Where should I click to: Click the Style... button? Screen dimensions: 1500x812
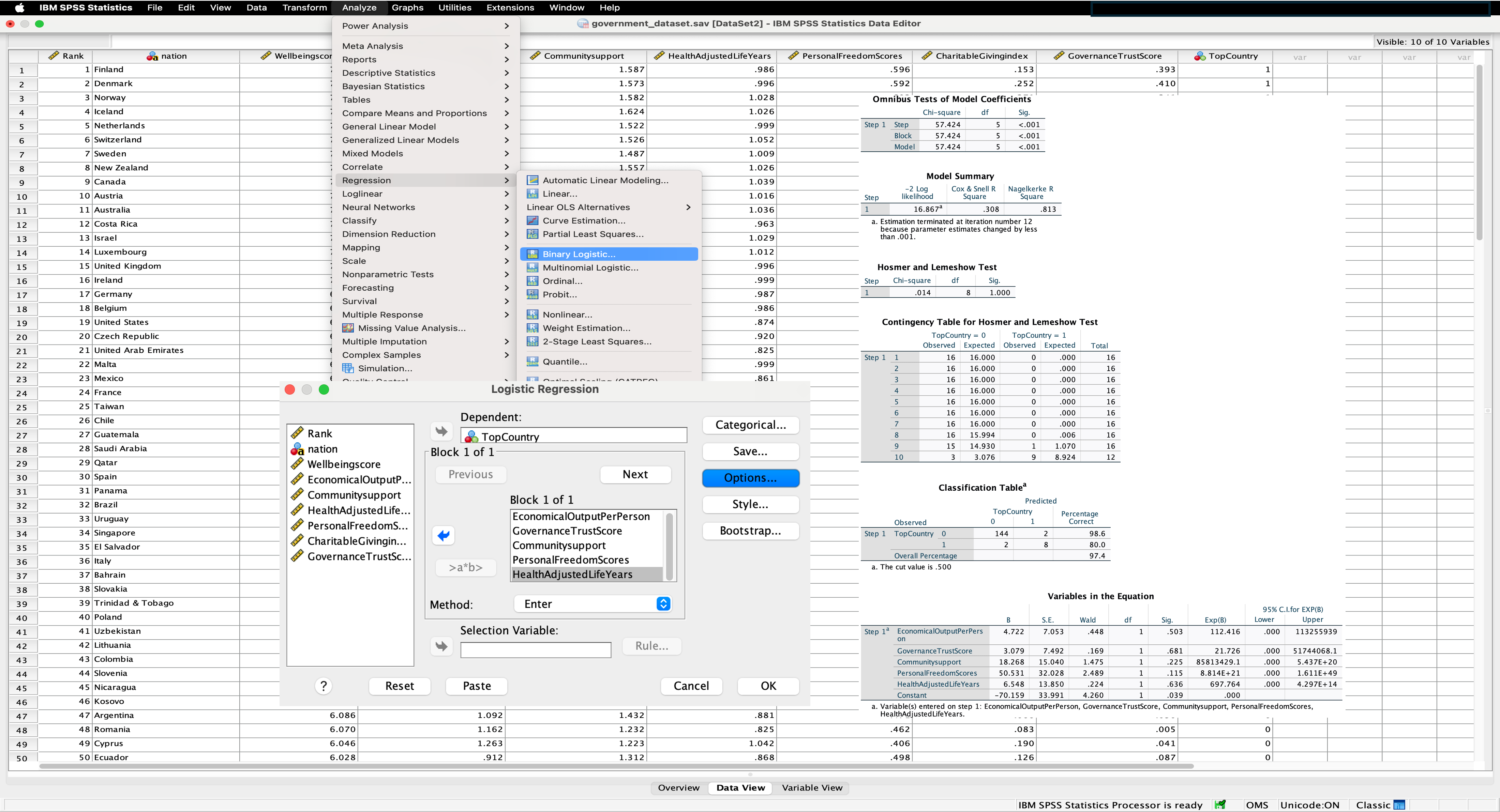point(751,505)
